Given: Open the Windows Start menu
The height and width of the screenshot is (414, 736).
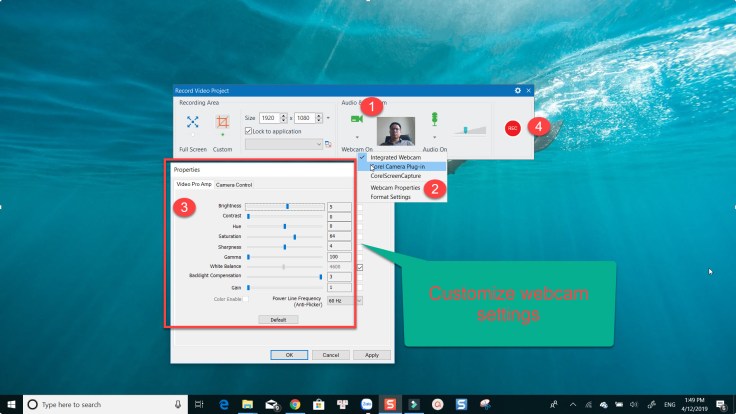Looking at the screenshot, I should 11,404.
